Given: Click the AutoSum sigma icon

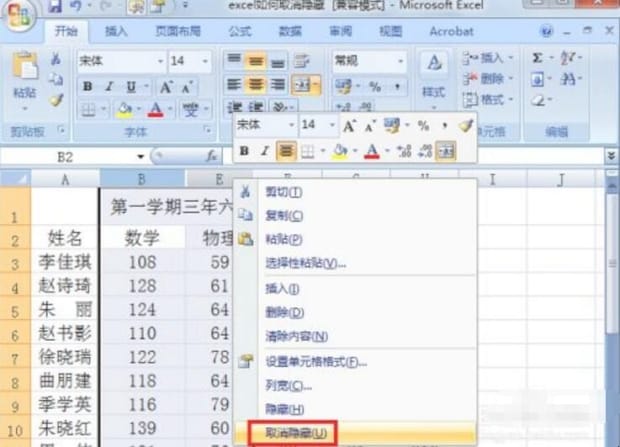Looking at the screenshot, I should [540, 60].
